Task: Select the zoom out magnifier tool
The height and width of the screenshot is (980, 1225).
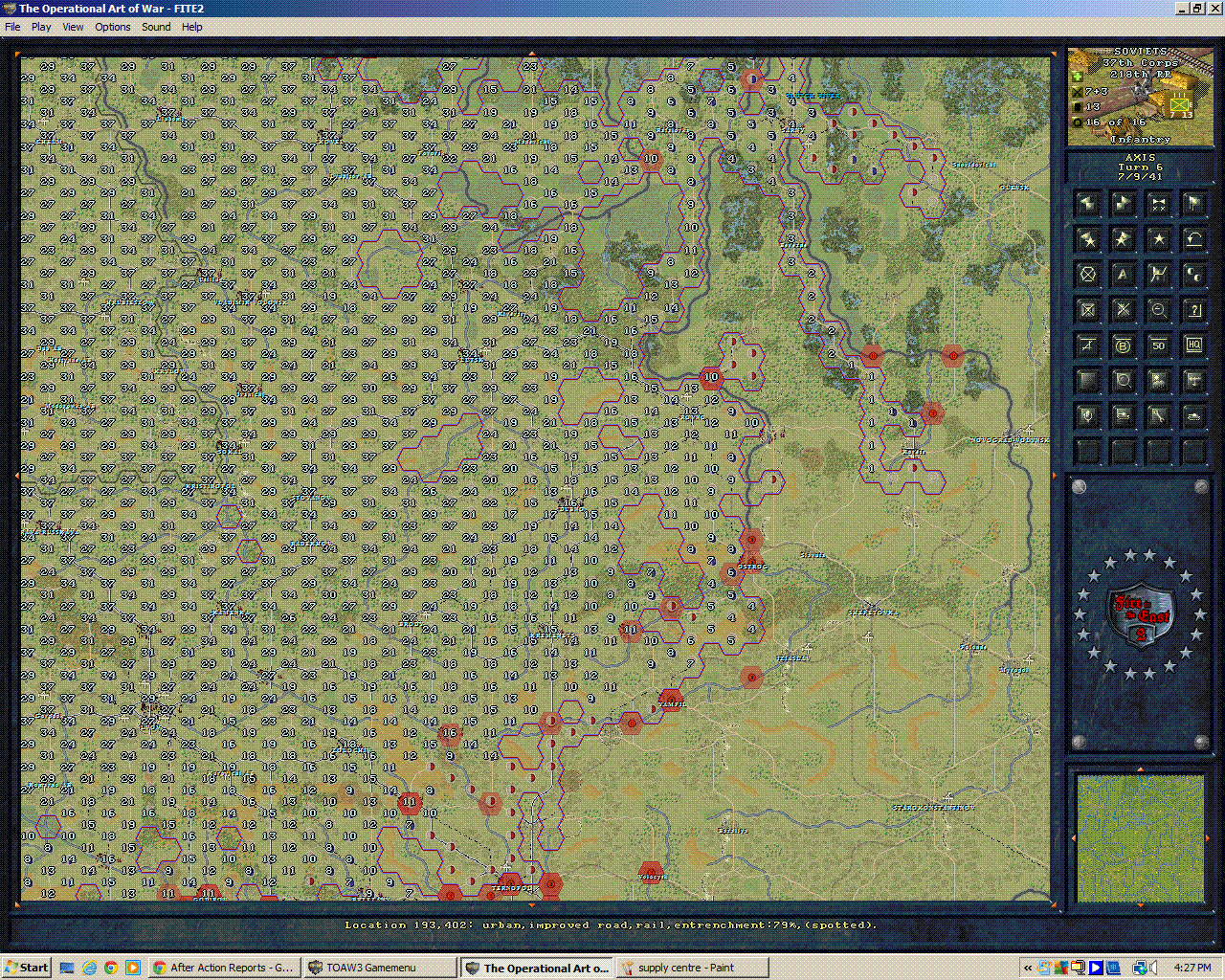Action: click(1158, 309)
